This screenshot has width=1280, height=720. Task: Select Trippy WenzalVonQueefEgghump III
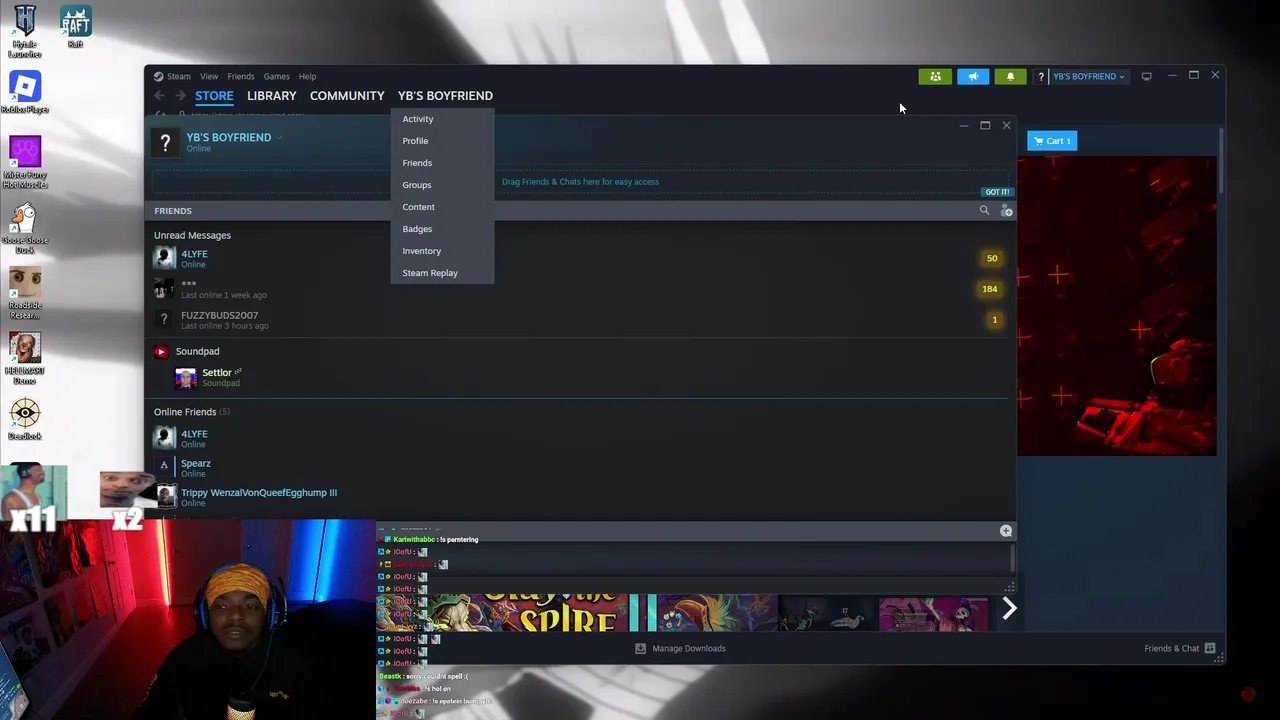(580, 497)
